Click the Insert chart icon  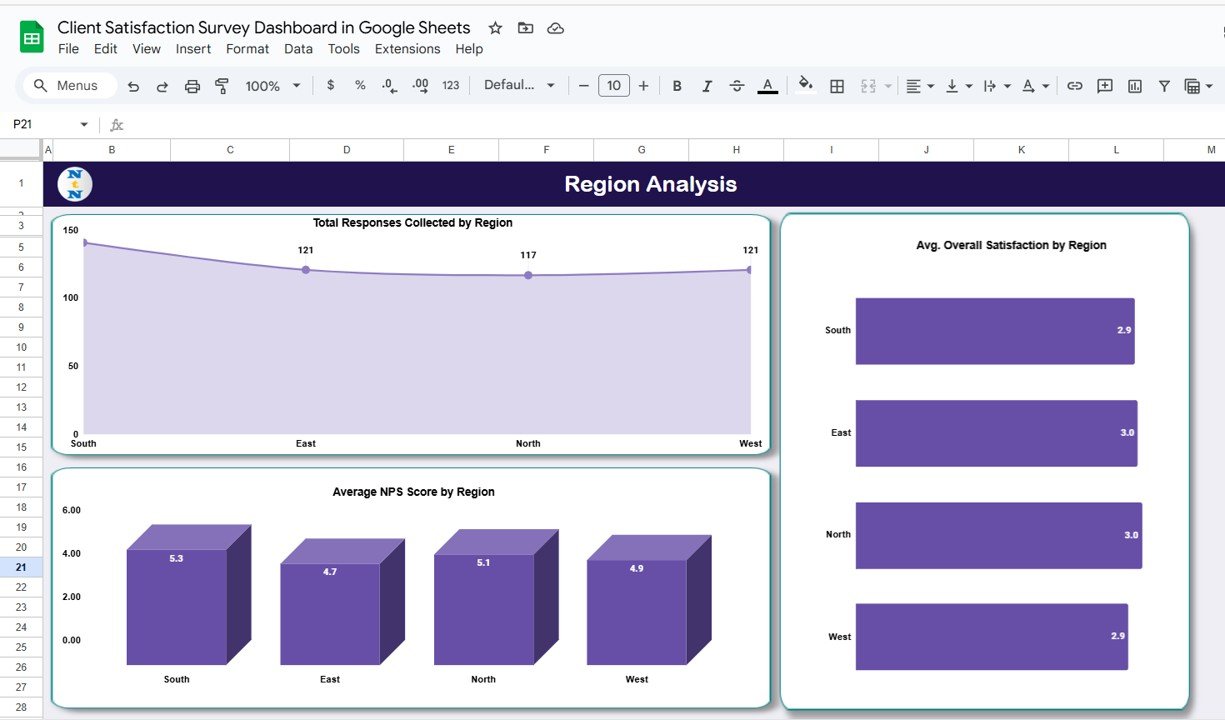point(1134,86)
